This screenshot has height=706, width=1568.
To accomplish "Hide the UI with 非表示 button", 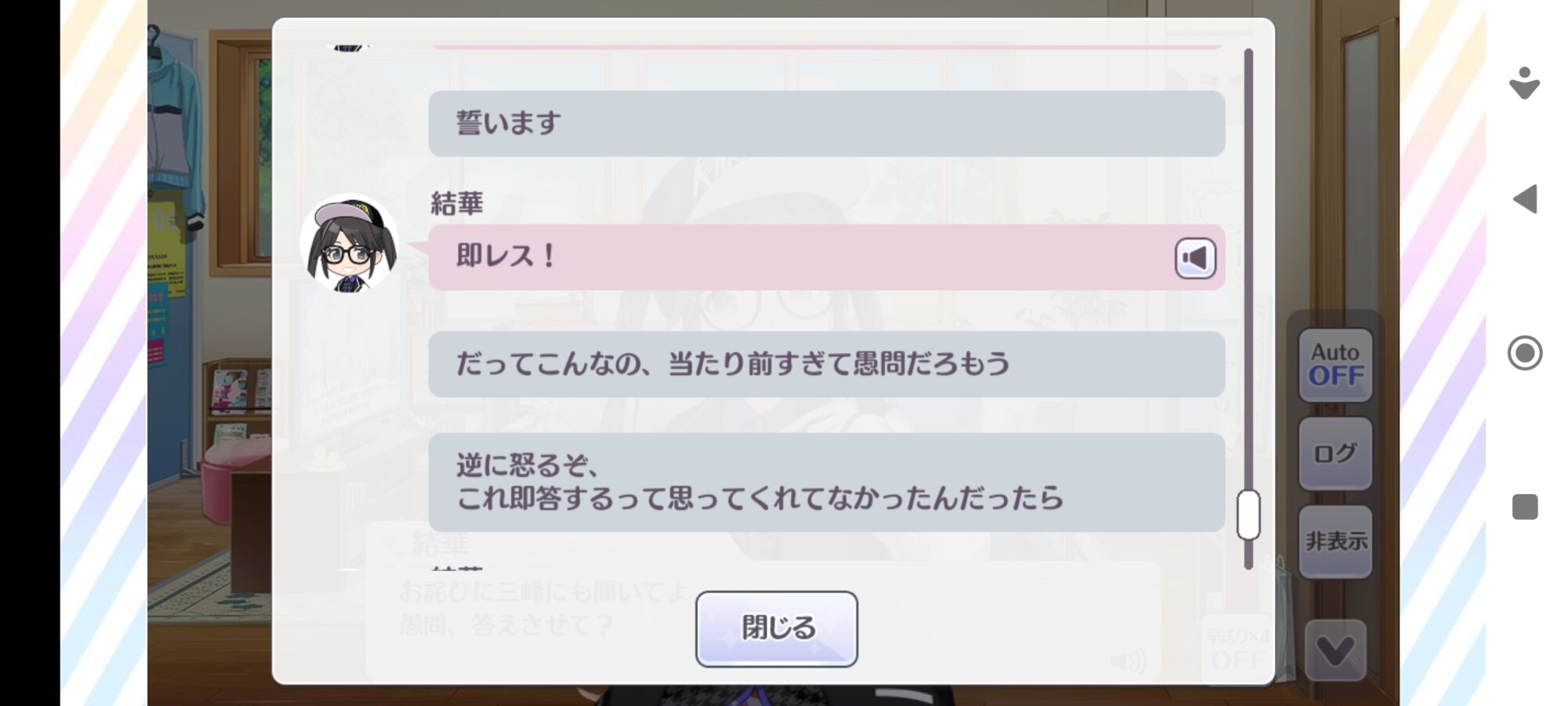I will (x=1335, y=541).
